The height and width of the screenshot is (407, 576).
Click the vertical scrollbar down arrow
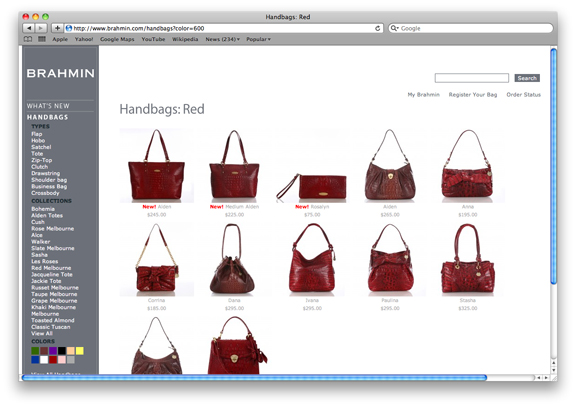554,370
